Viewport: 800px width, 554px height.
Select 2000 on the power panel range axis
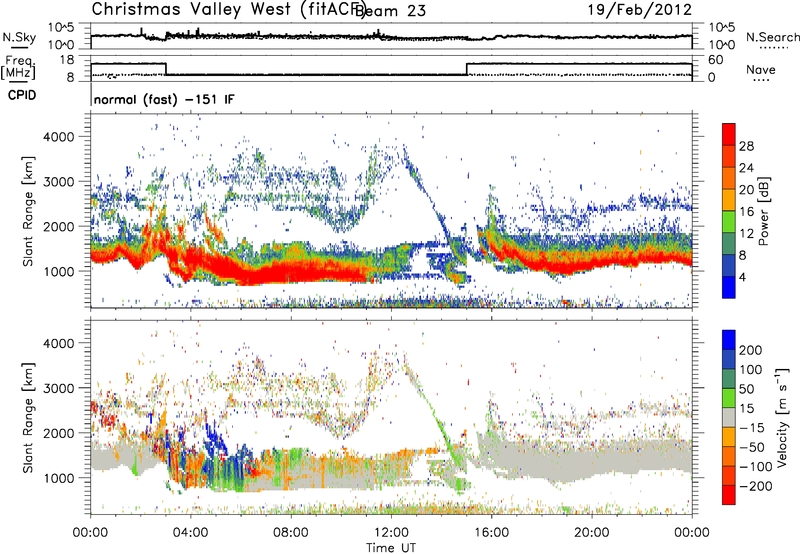58,226
